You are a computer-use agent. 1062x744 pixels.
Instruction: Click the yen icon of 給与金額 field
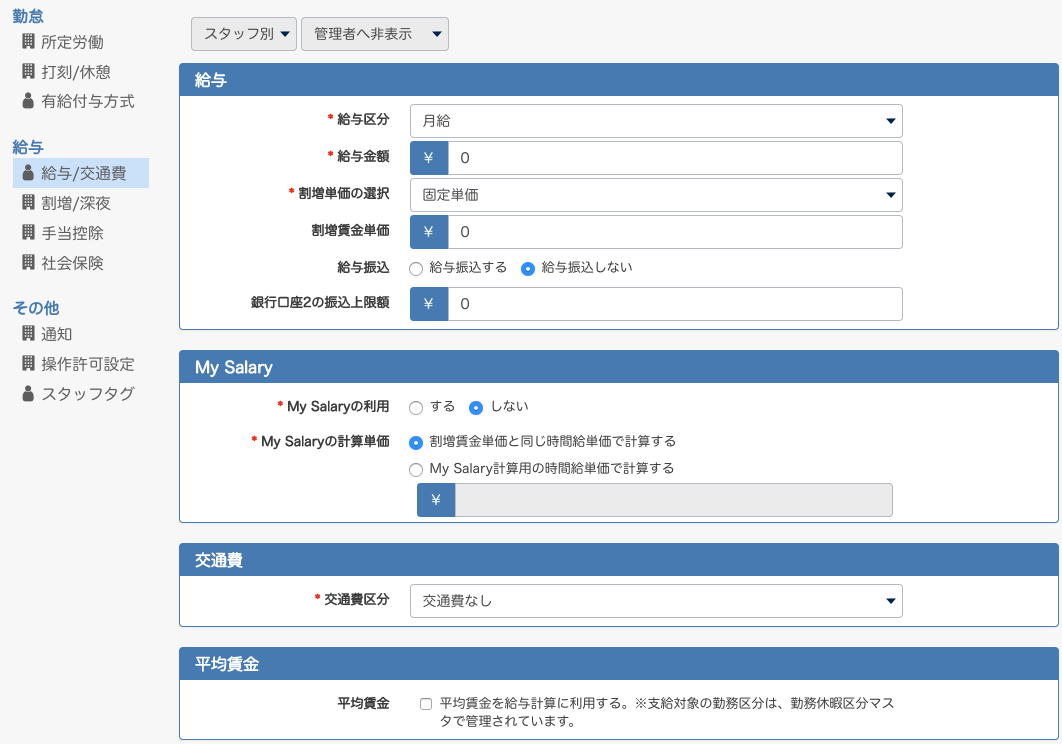429,158
